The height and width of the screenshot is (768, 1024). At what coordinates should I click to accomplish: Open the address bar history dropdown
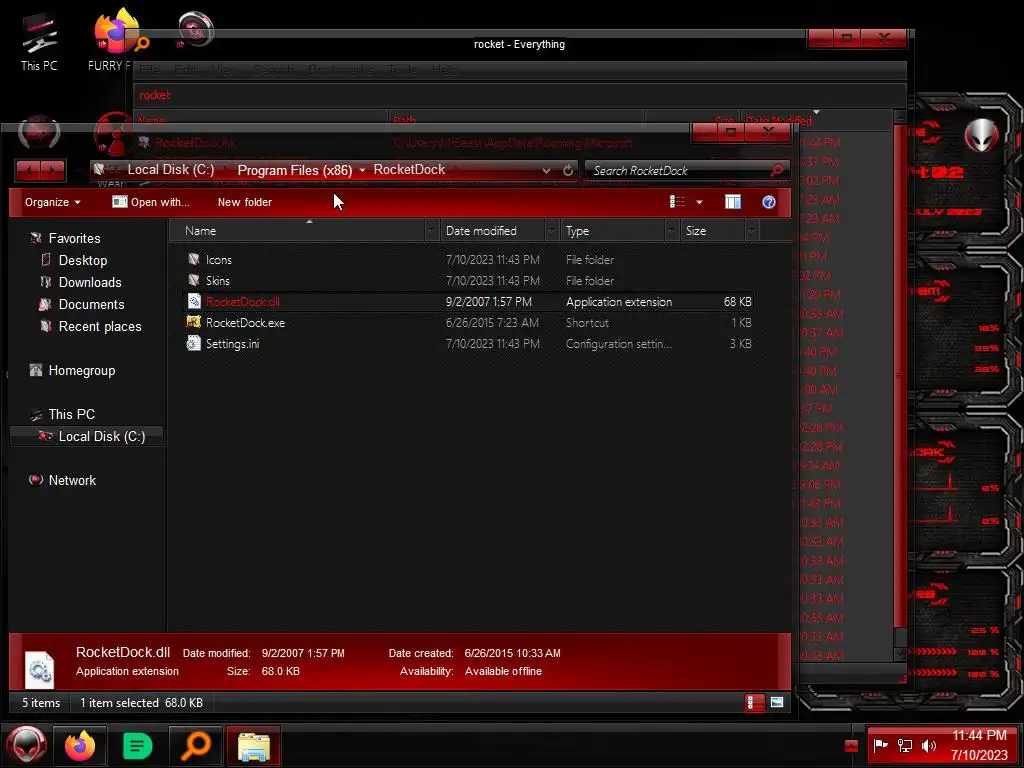(x=546, y=170)
